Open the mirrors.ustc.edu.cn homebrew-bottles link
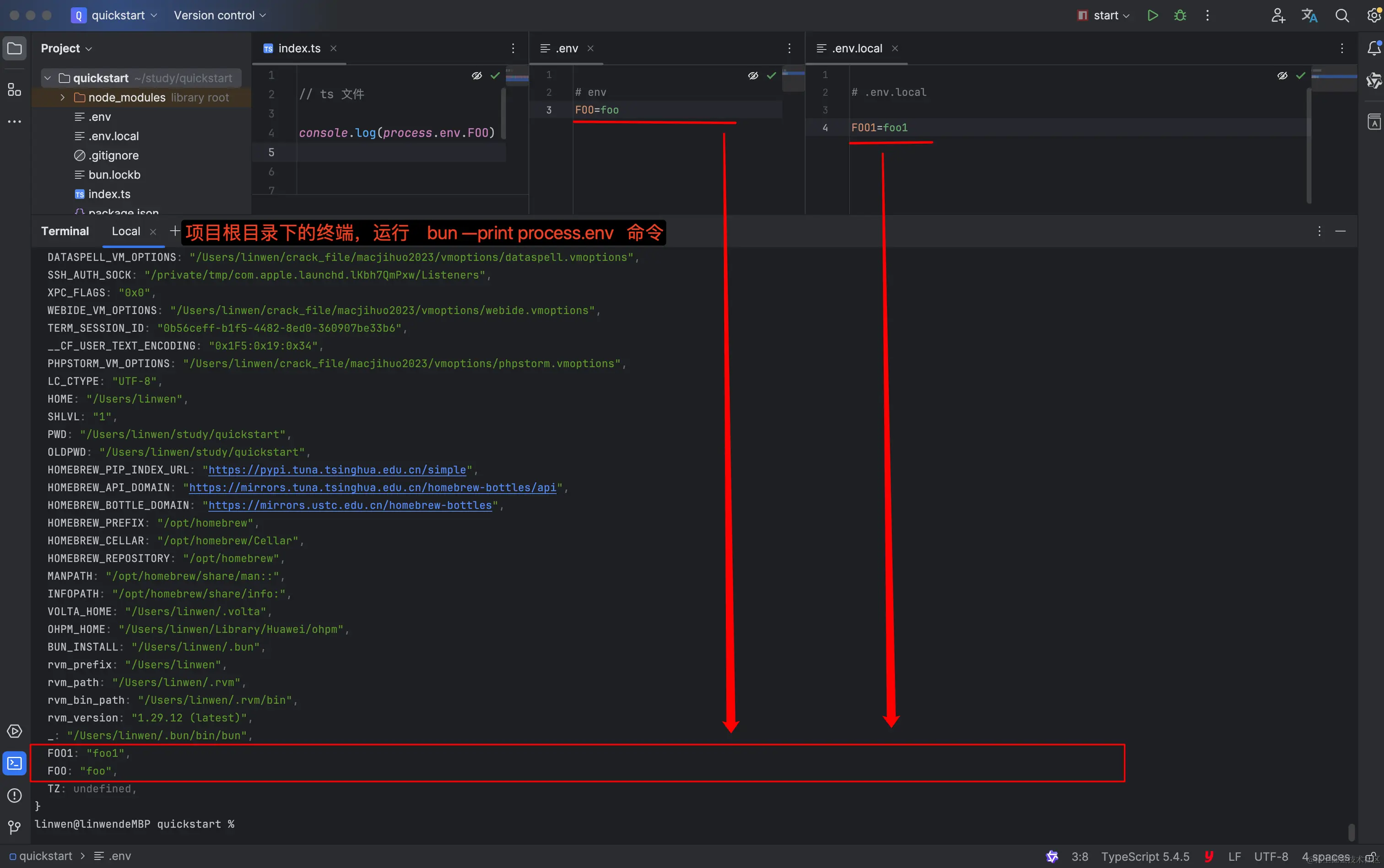The height and width of the screenshot is (868, 1384). (x=350, y=505)
